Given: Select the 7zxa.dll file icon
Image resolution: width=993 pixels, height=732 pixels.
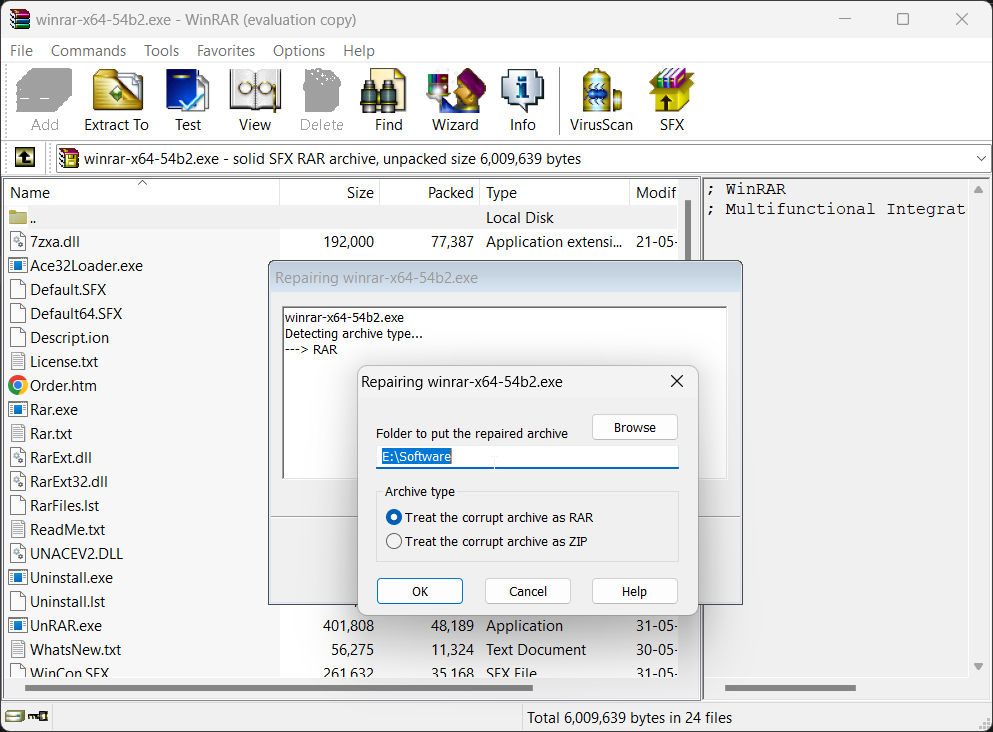Looking at the screenshot, I should (18, 241).
